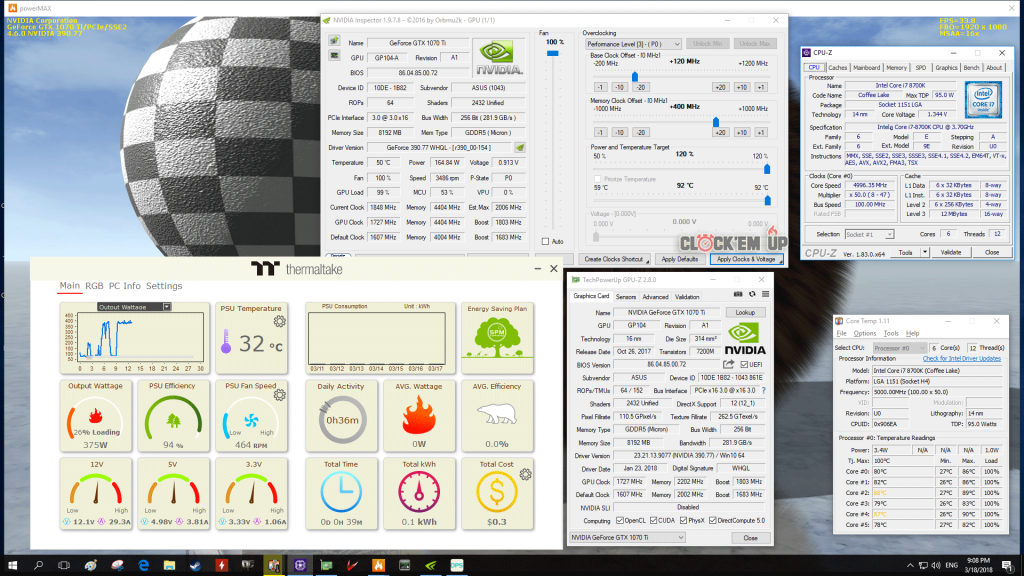Click the driver version icon in NVIDIA Inspector

pos(519,147)
